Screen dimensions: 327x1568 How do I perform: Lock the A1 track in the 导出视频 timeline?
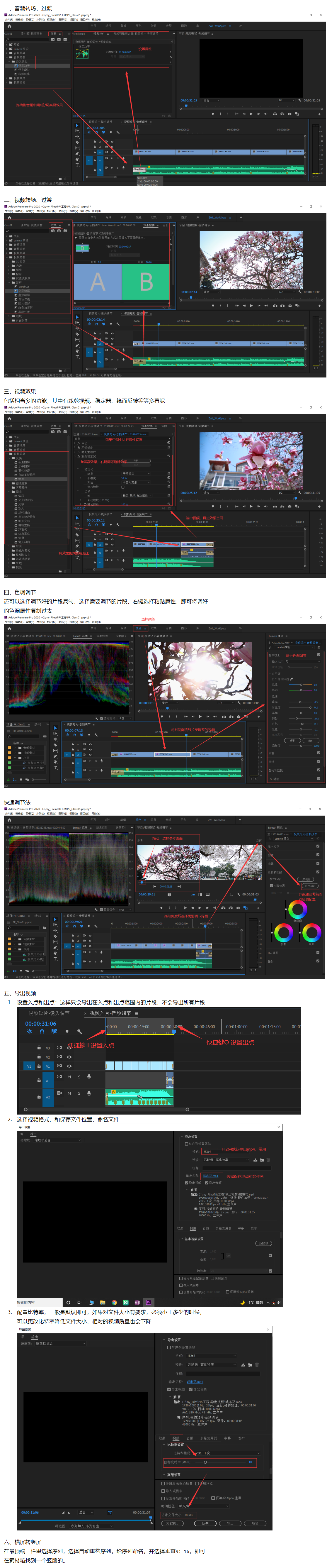coord(39,1080)
